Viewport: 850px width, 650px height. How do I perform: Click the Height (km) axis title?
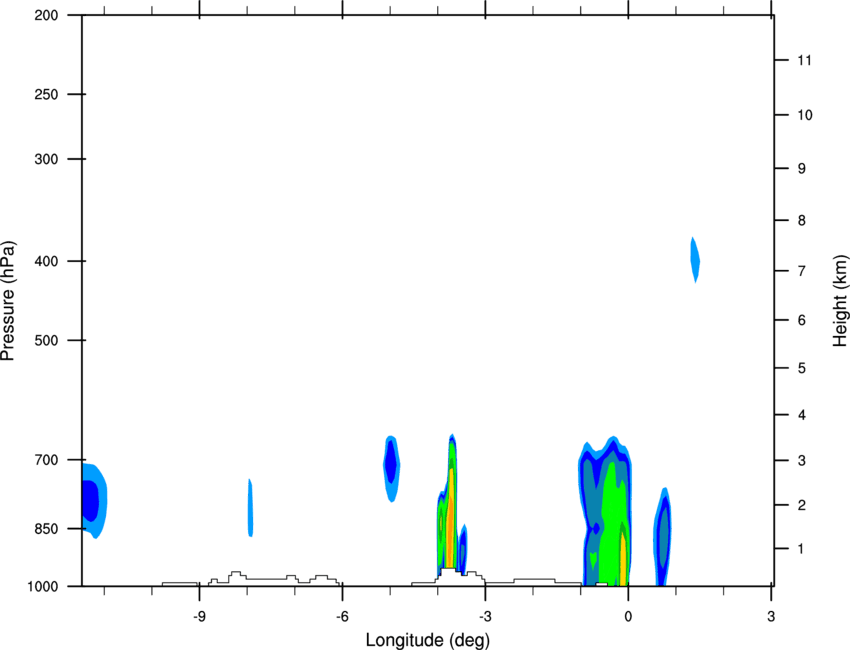point(840,300)
